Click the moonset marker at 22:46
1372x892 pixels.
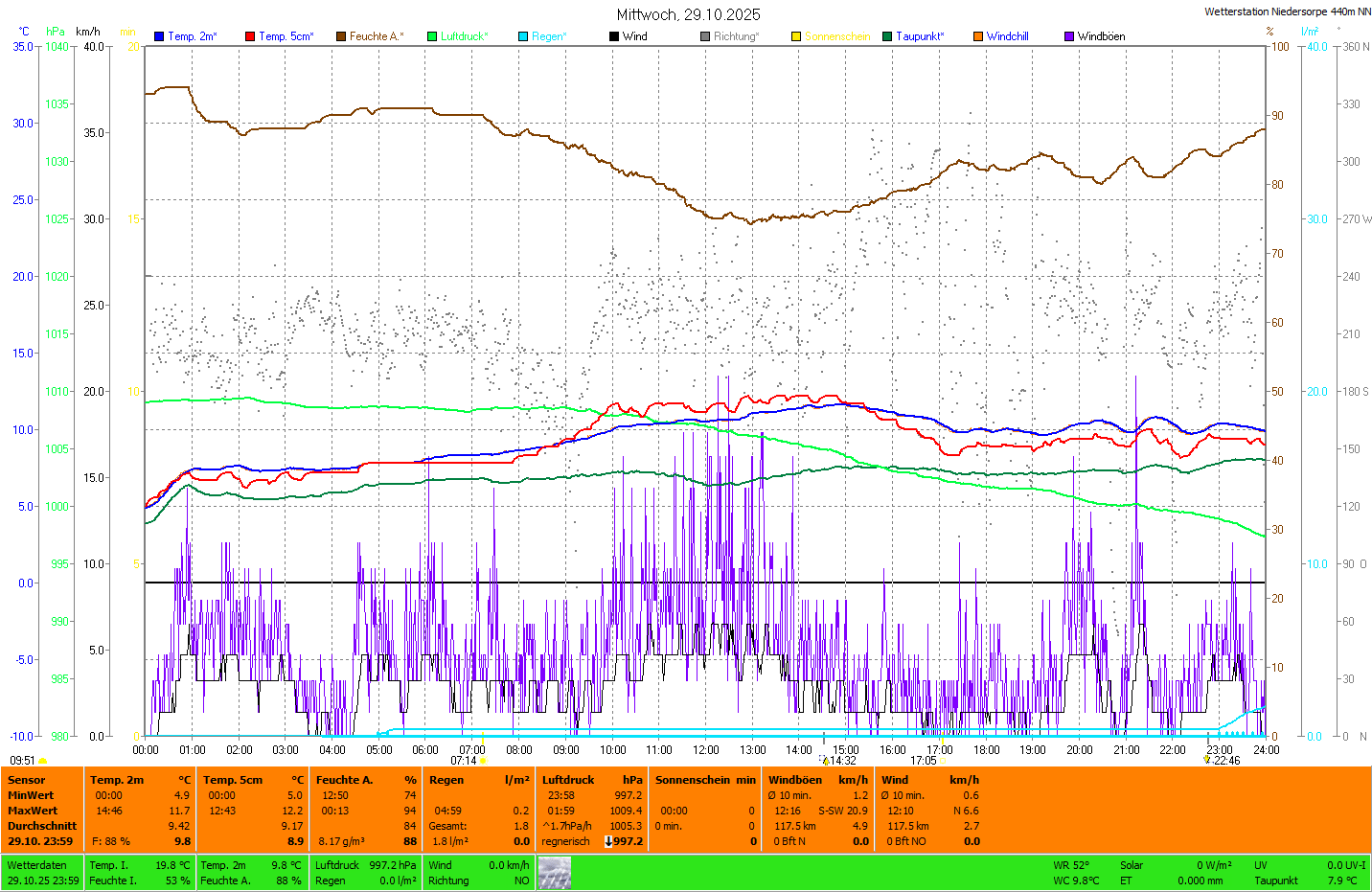[x=1206, y=760]
